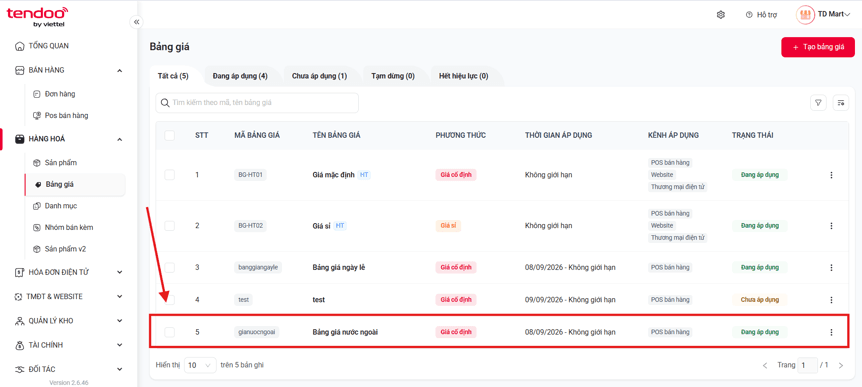Screen dimensions: 862x387
Task: Click the Tạo bảng giá button
Action: pyautogui.click(x=818, y=47)
